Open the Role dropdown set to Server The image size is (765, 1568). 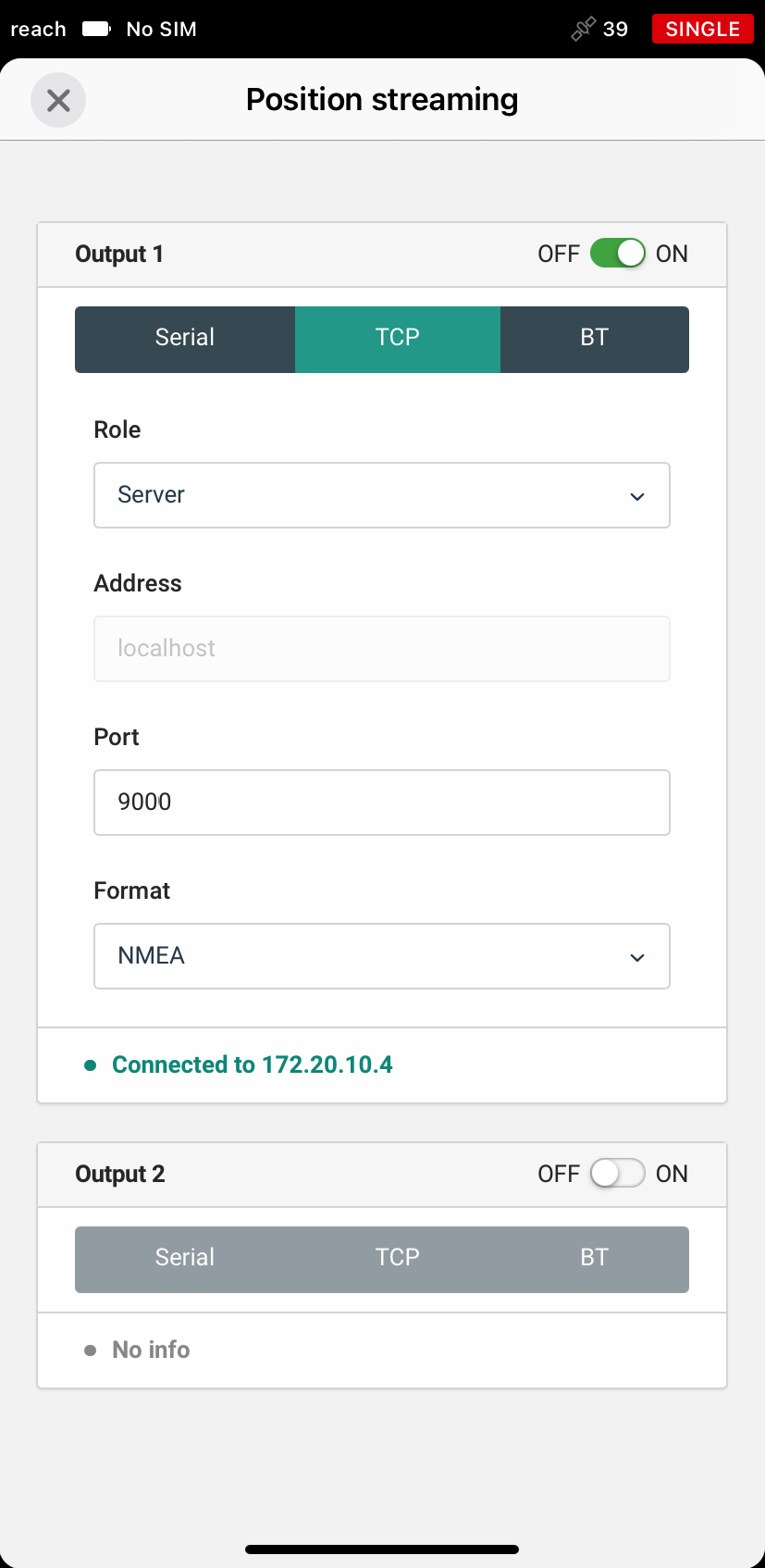(382, 495)
